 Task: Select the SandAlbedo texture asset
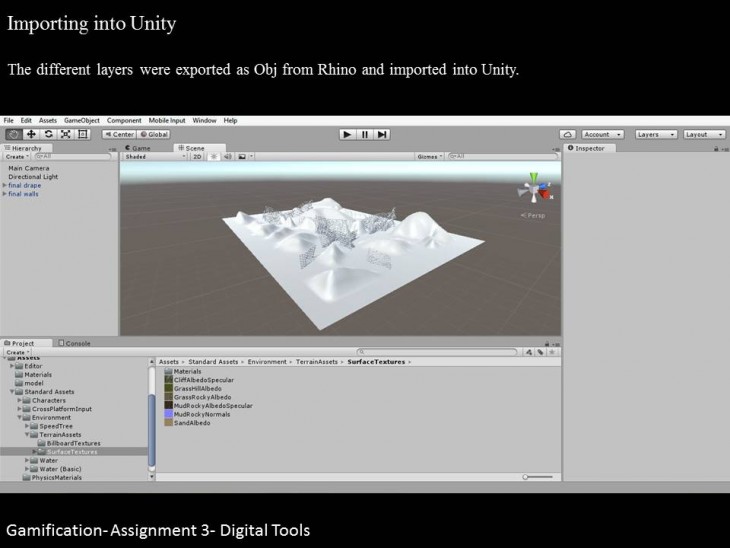point(191,423)
